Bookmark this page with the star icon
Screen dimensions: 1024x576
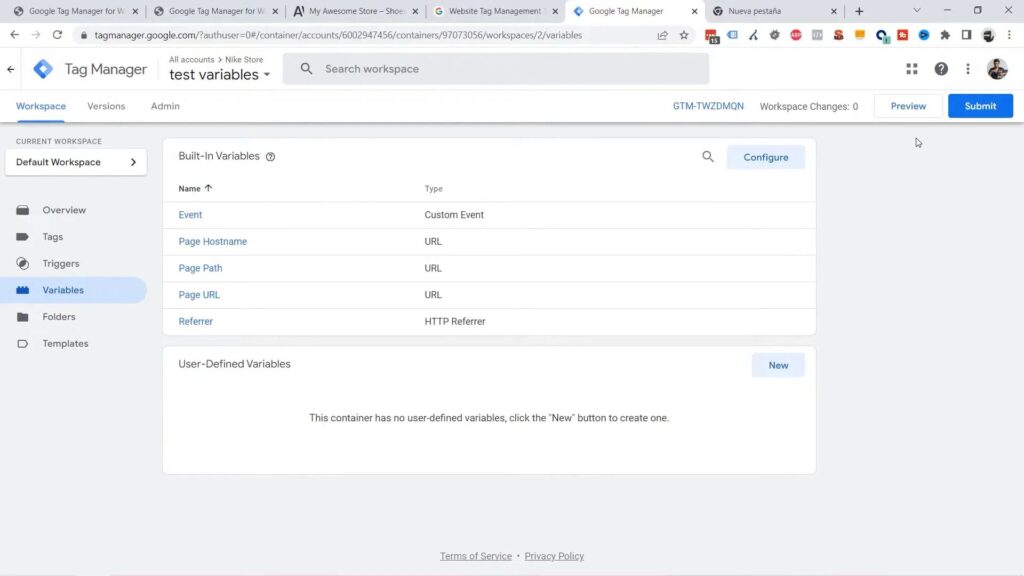[684, 35]
